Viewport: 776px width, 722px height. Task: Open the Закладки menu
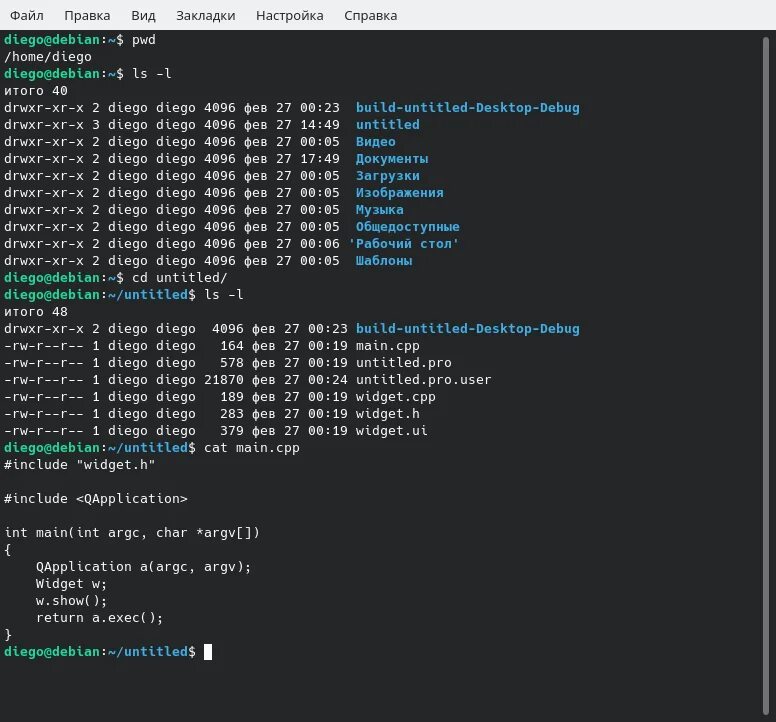pyautogui.click(x=205, y=15)
